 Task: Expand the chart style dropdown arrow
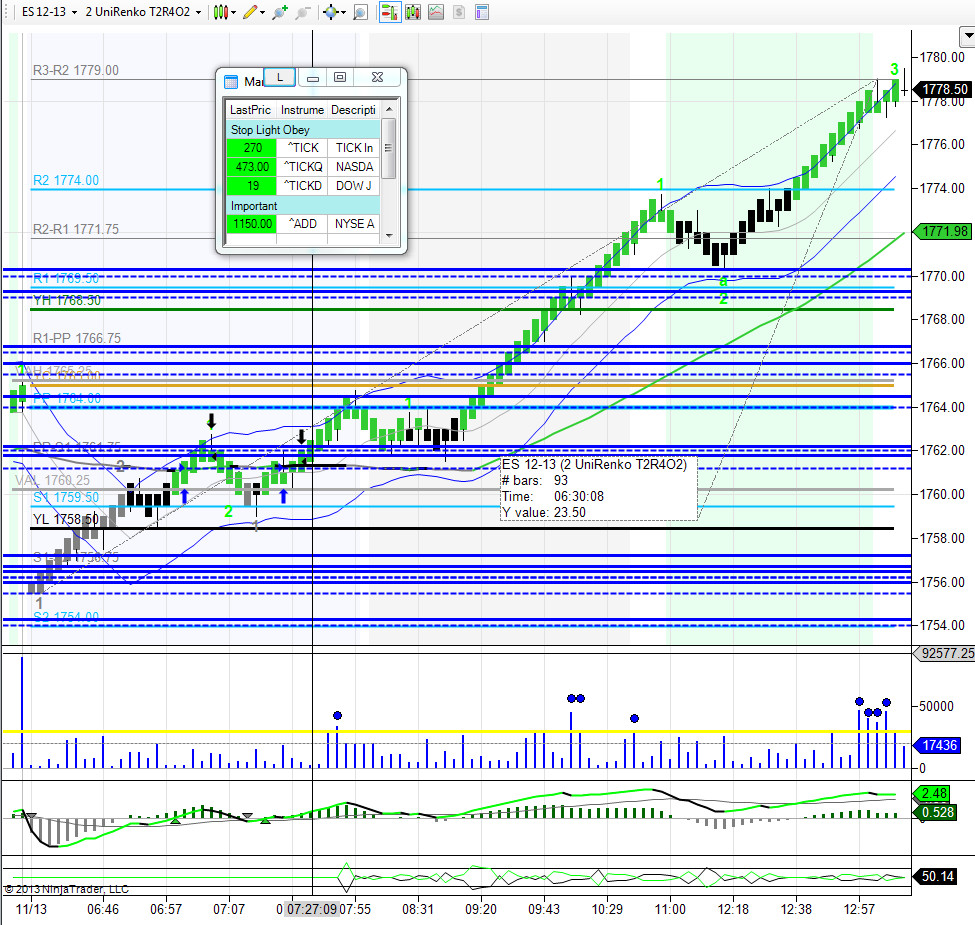[234, 12]
